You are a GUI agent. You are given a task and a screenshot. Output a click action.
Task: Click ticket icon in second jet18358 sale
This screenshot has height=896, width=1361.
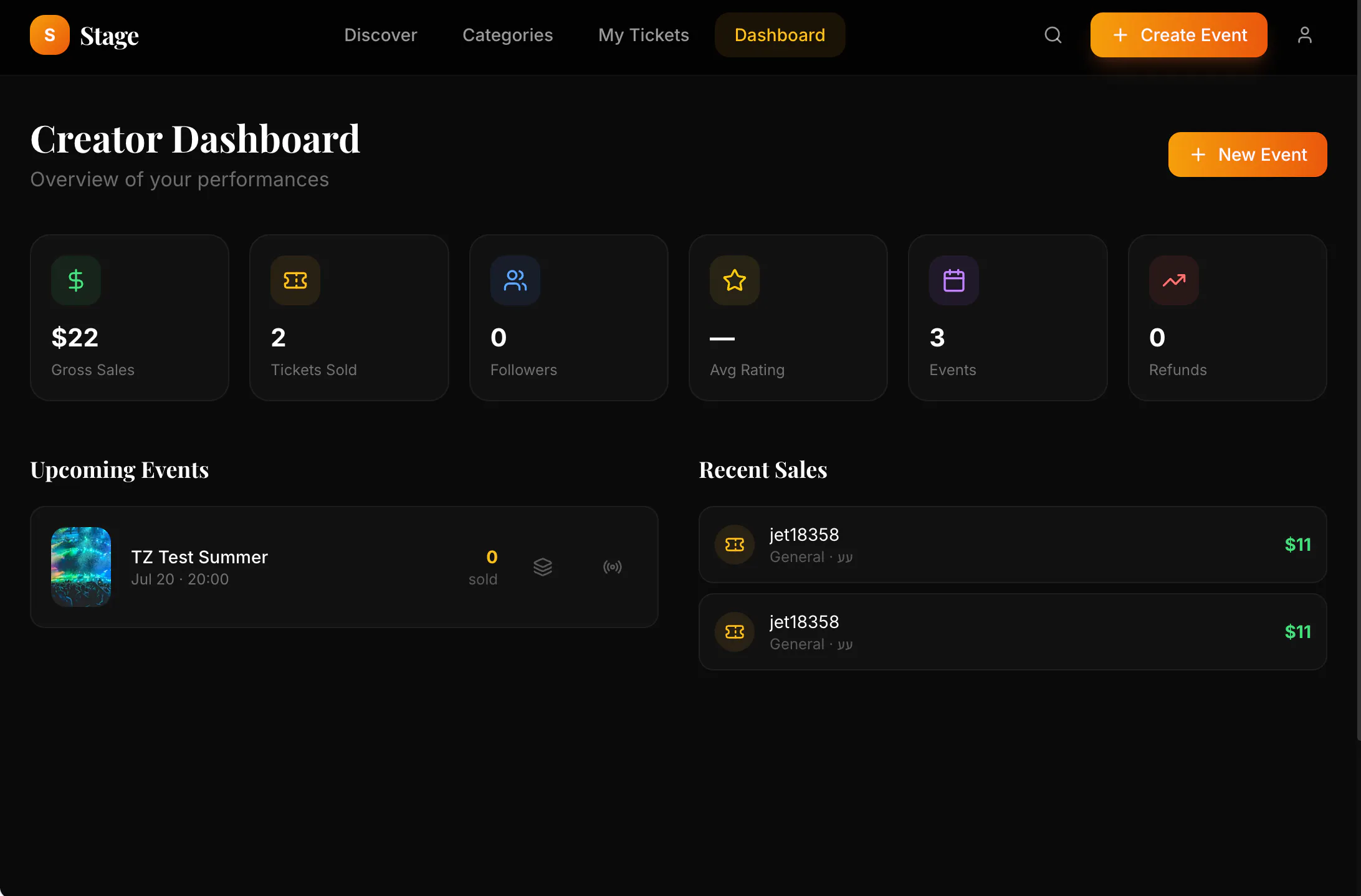[735, 632]
